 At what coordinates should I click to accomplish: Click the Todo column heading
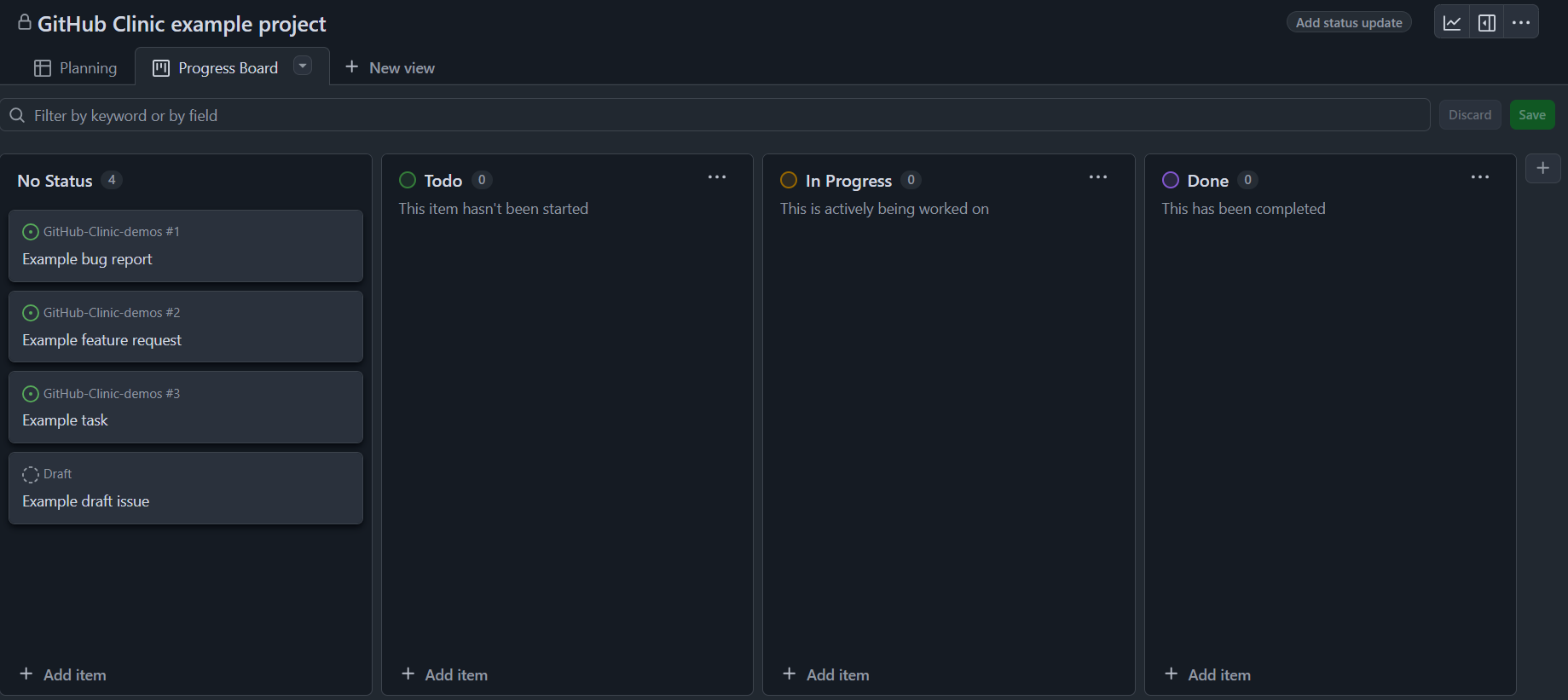pyautogui.click(x=443, y=181)
